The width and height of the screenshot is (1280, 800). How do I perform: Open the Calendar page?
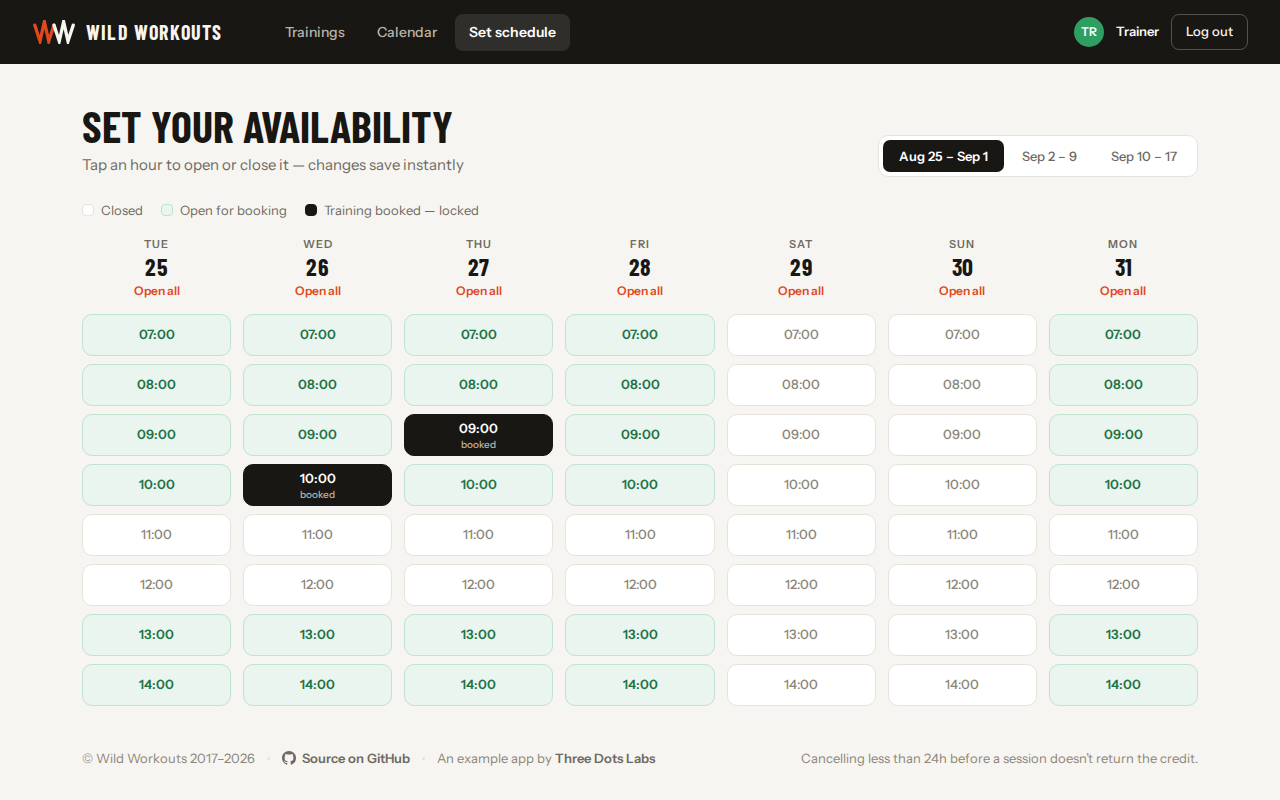coord(407,32)
